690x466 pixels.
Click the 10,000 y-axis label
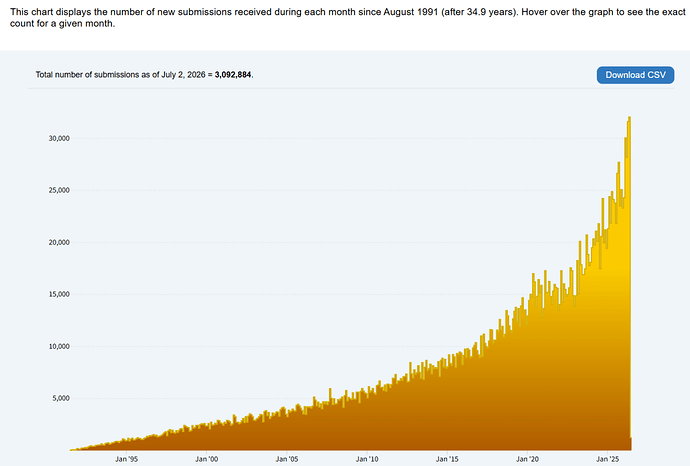[x=59, y=346]
